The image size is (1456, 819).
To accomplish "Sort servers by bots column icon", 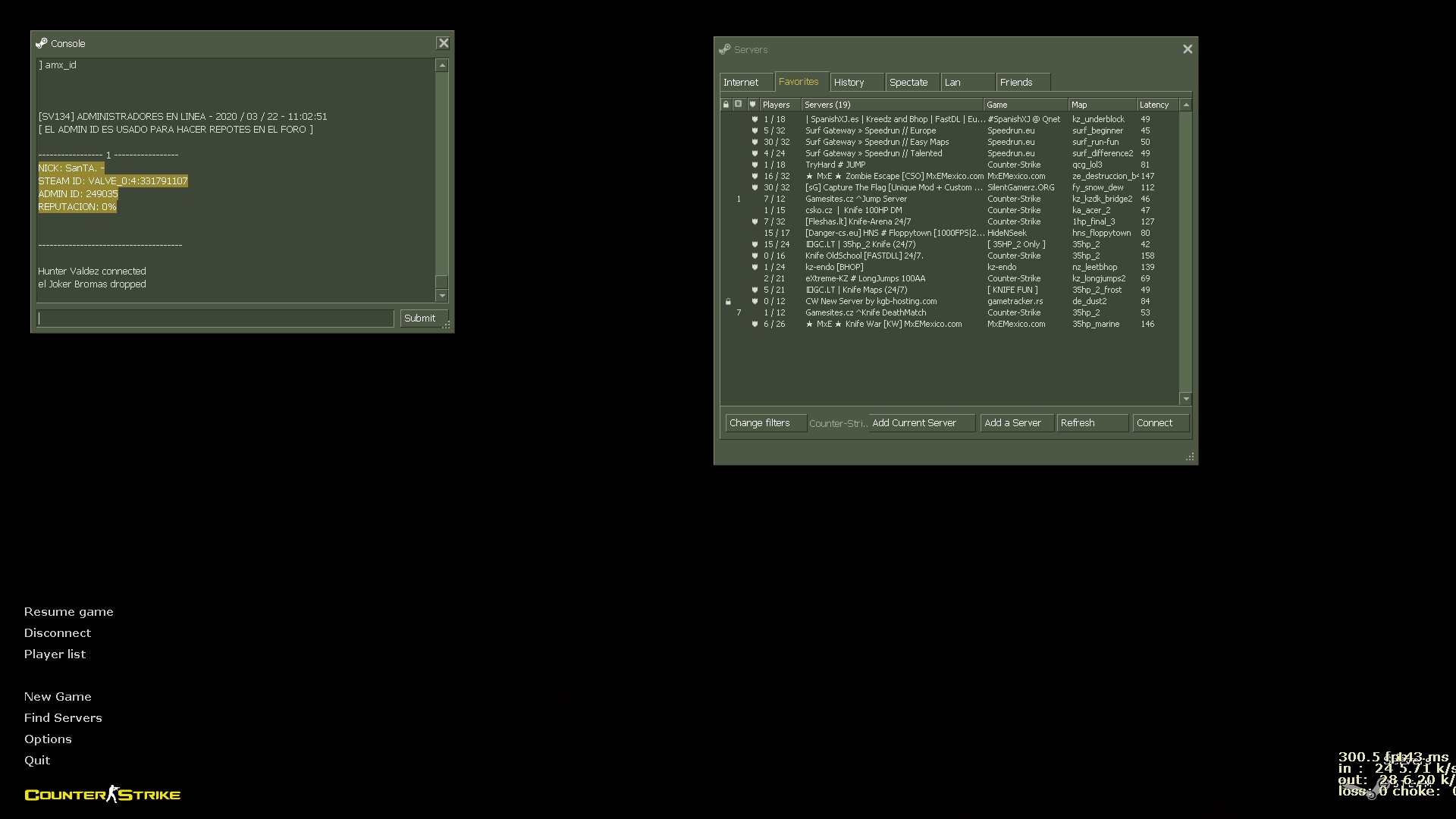I will 739,105.
